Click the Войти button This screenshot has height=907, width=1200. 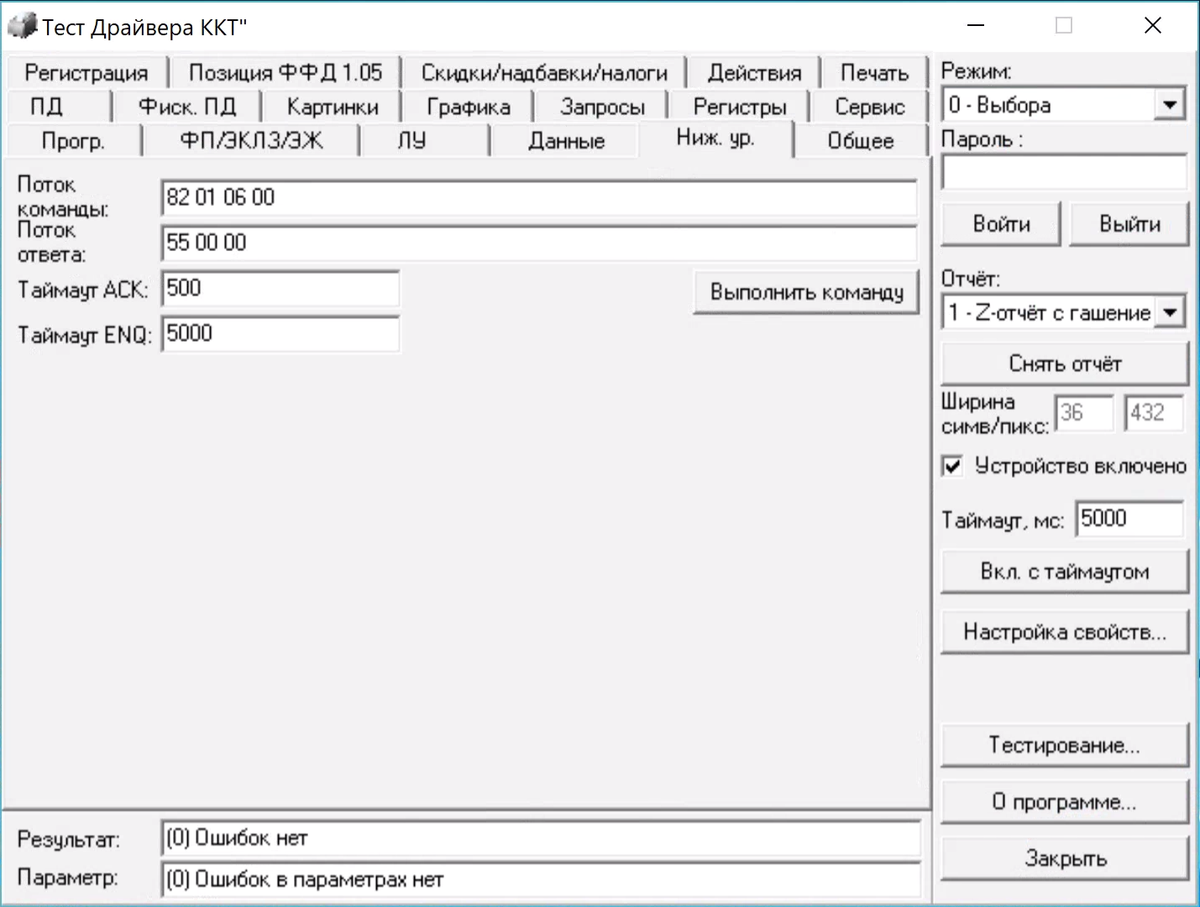tap(1002, 225)
